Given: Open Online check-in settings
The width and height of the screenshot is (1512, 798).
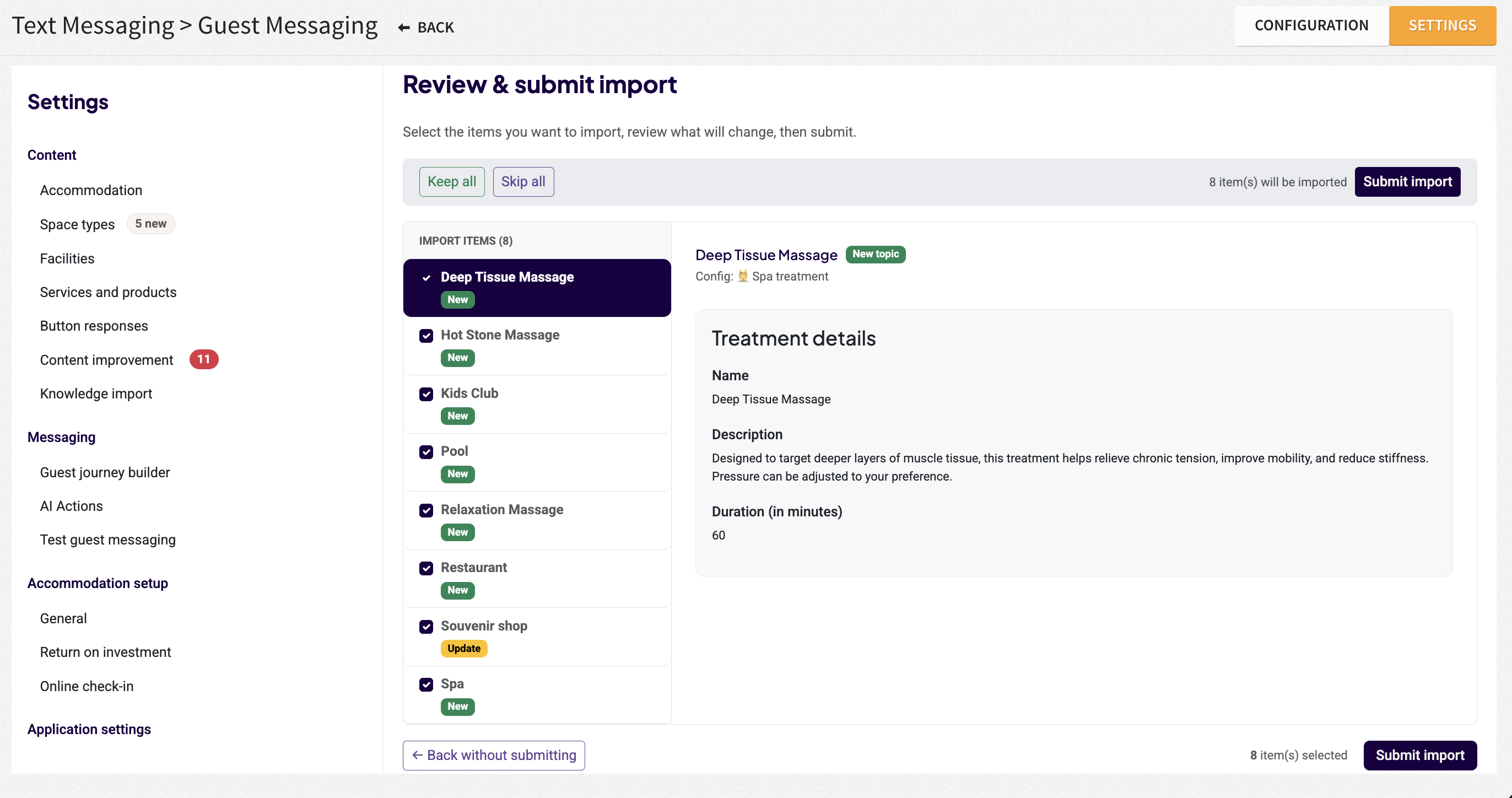Looking at the screenshot, I should pyautogui.click(x=87, y=687).
